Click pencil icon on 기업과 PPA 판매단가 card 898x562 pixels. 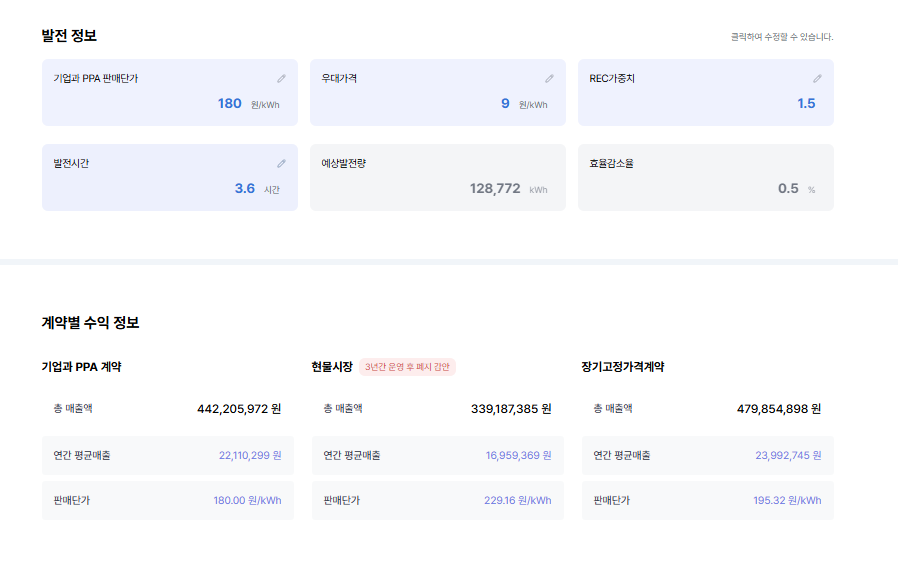pos(281,78)
